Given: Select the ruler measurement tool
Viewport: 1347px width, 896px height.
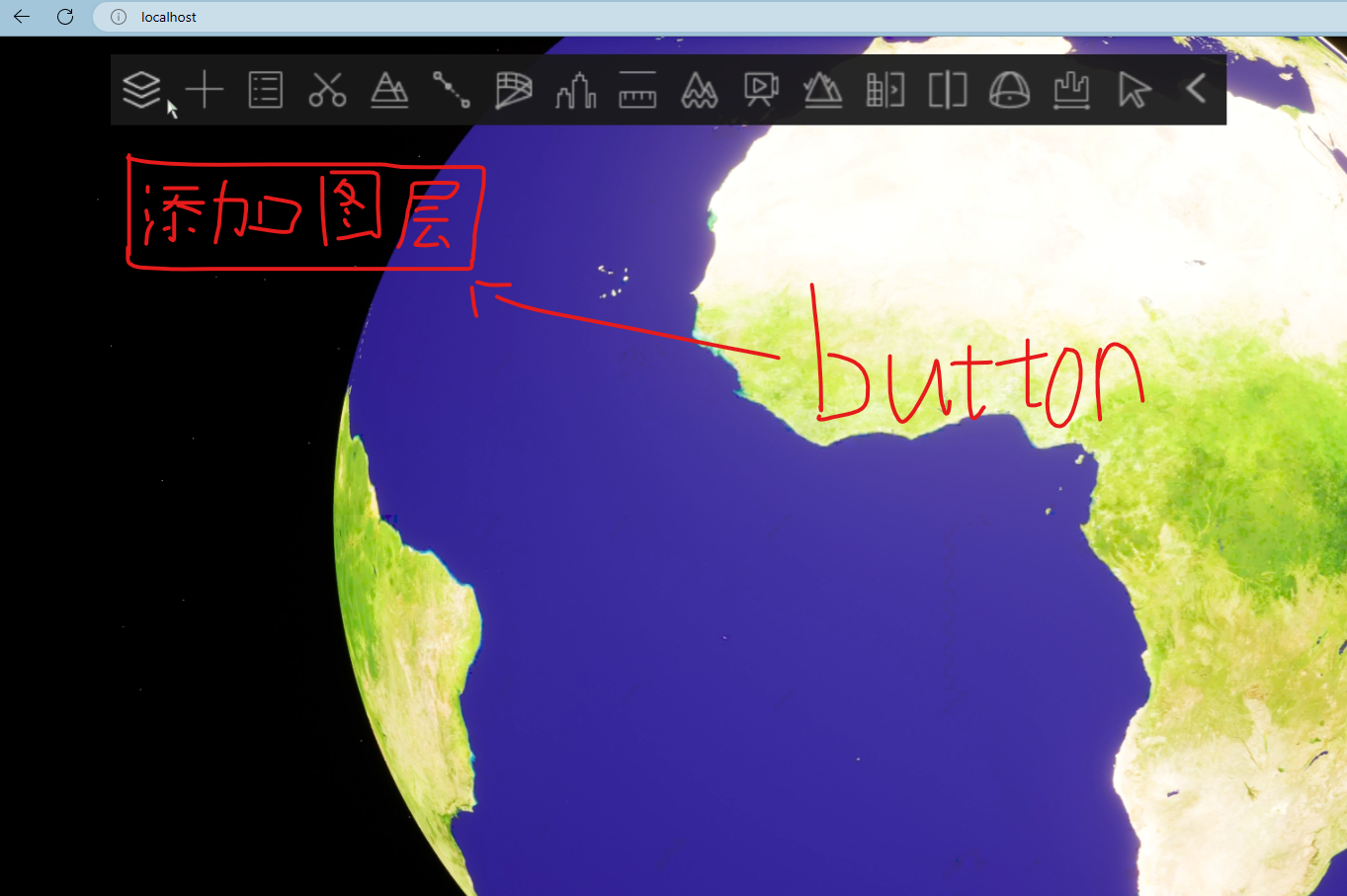Looking at the screenshot, I should tap(637, 90).
